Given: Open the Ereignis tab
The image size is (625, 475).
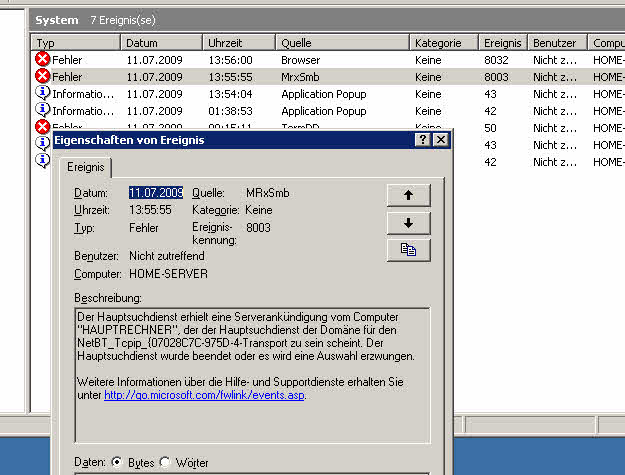Looking at the screenshot, I should tap(88, 167).
